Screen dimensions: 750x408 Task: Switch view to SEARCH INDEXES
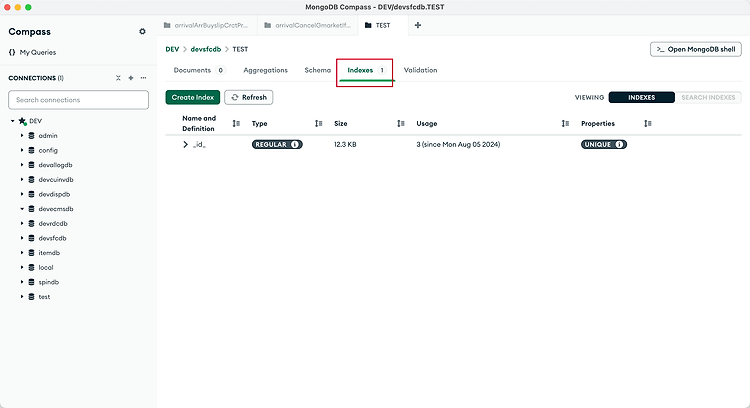708,98
